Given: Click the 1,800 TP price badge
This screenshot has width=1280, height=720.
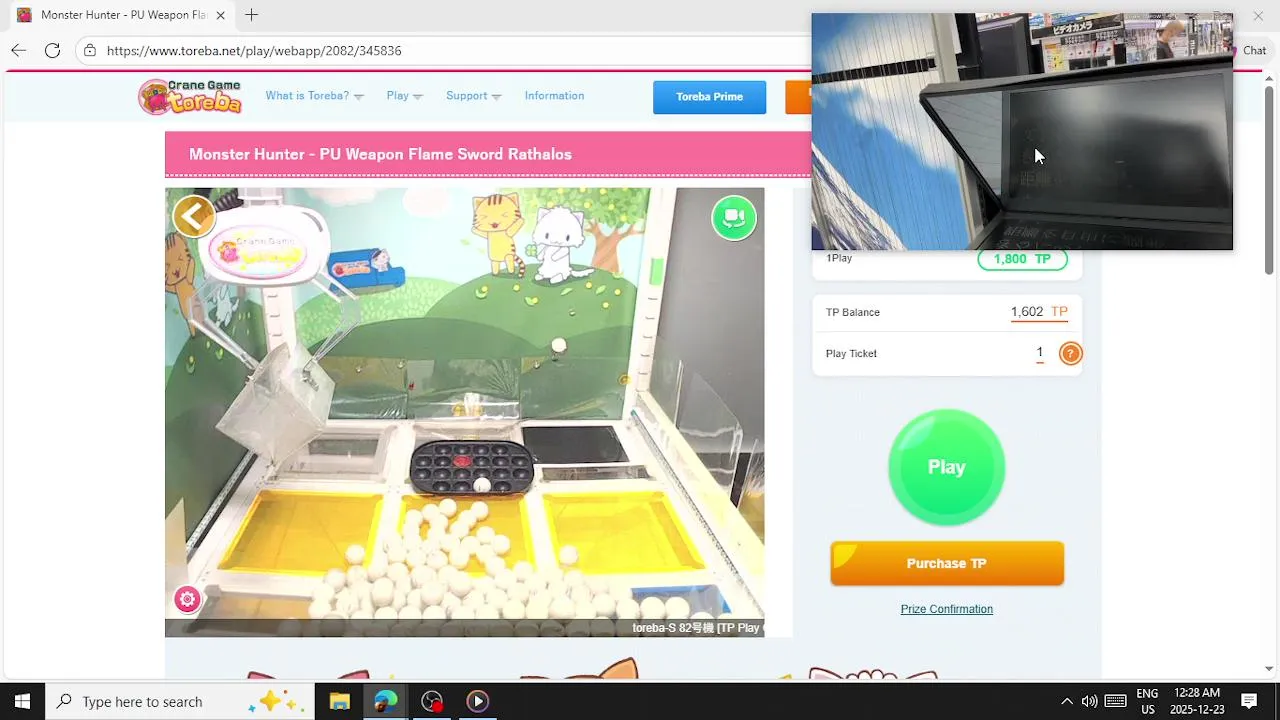Looking at the screenshot, I should pyautogui.click(x=1022, y=259).
